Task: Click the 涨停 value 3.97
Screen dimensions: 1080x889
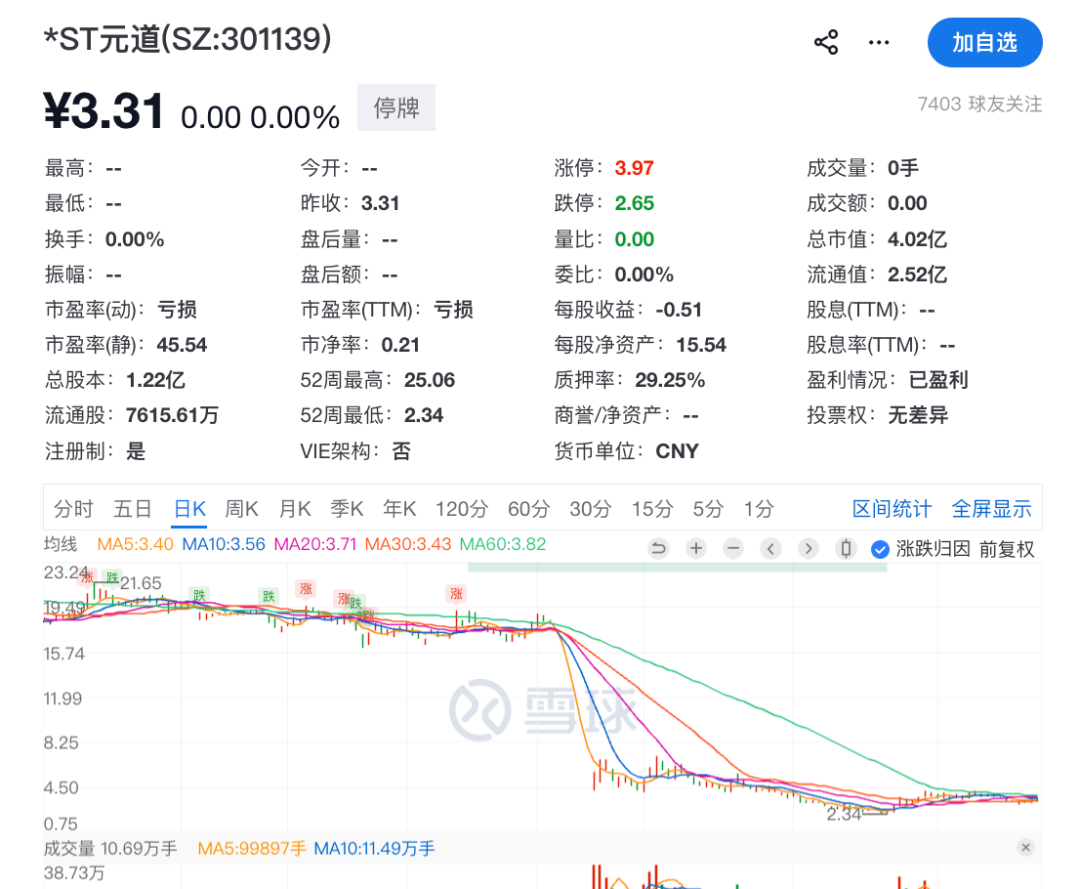Action: 634,167
